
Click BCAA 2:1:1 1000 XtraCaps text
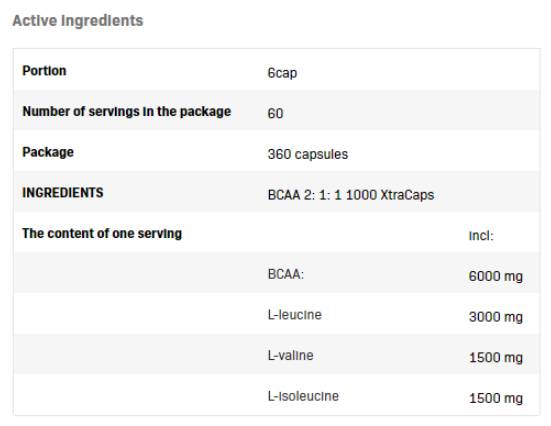351,195
